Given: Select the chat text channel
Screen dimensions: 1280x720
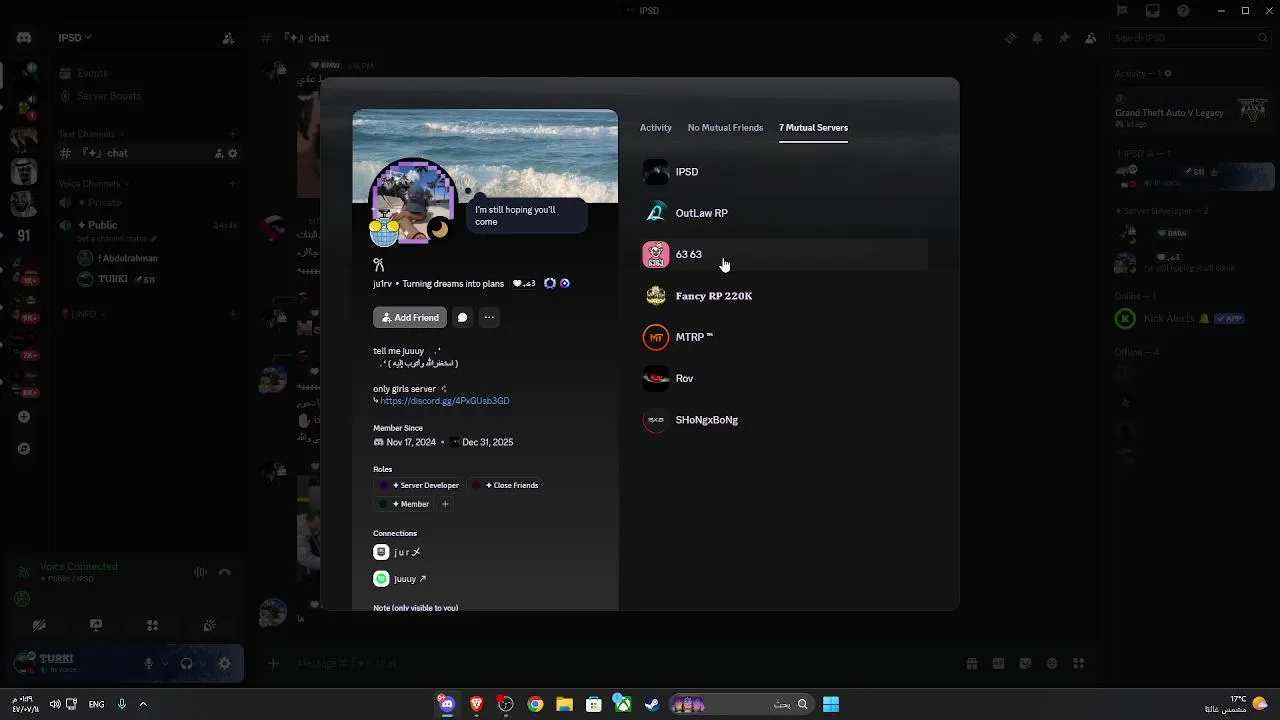Looking at the screenshot, I should click(x=148, y=153).
